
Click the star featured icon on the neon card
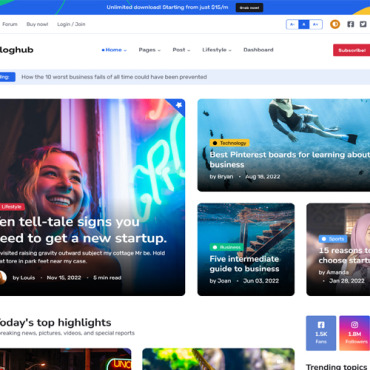tap(179, 105)
